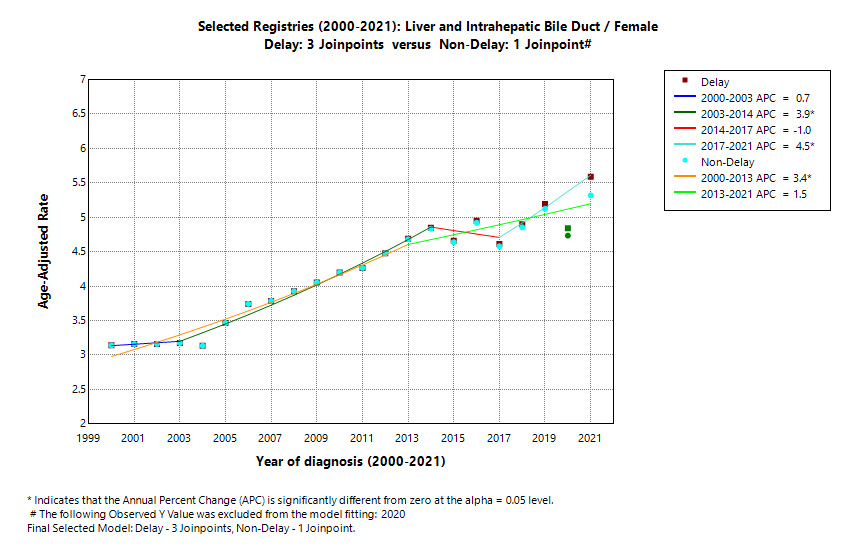The width and height of the screenshot is (857, 554).
Task: Select the data point for year 2000
Action: pos(111,345)
